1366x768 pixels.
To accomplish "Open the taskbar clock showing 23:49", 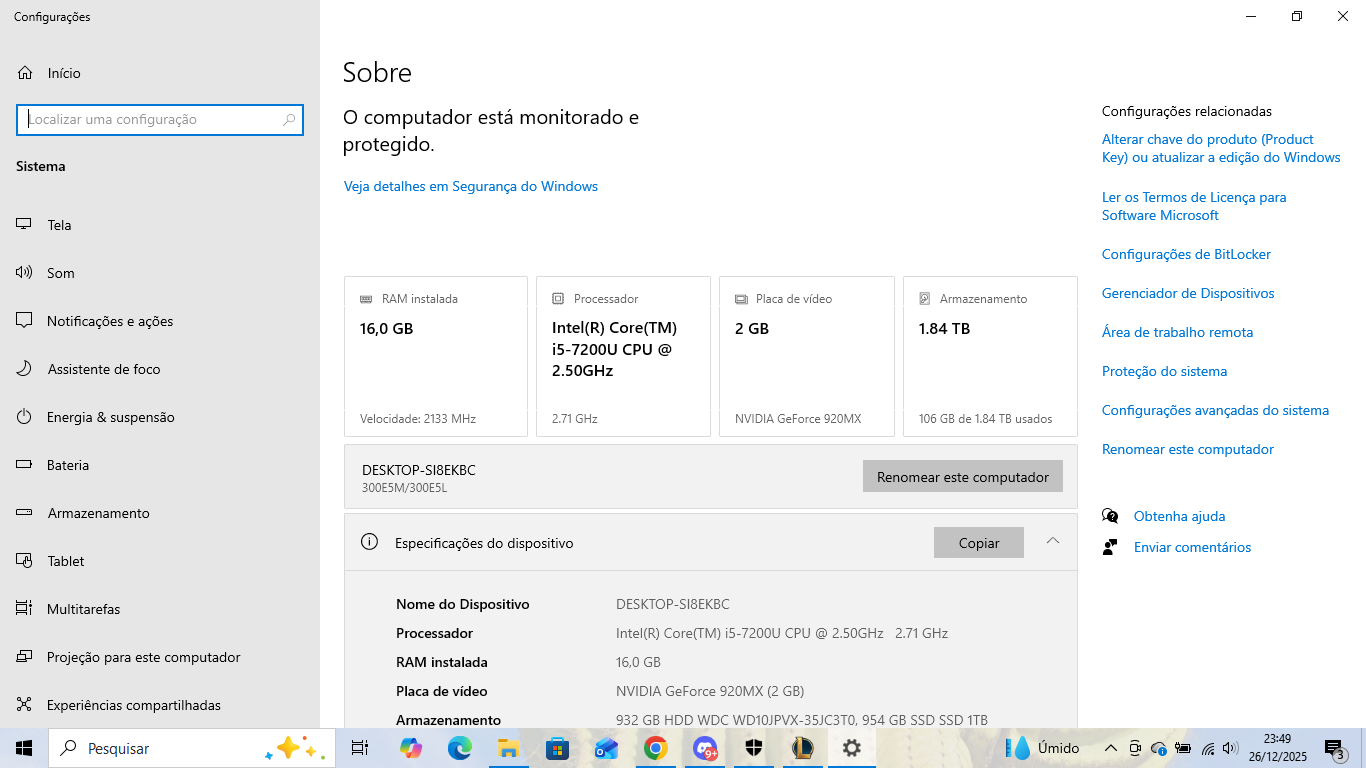I will (1277, 748).
